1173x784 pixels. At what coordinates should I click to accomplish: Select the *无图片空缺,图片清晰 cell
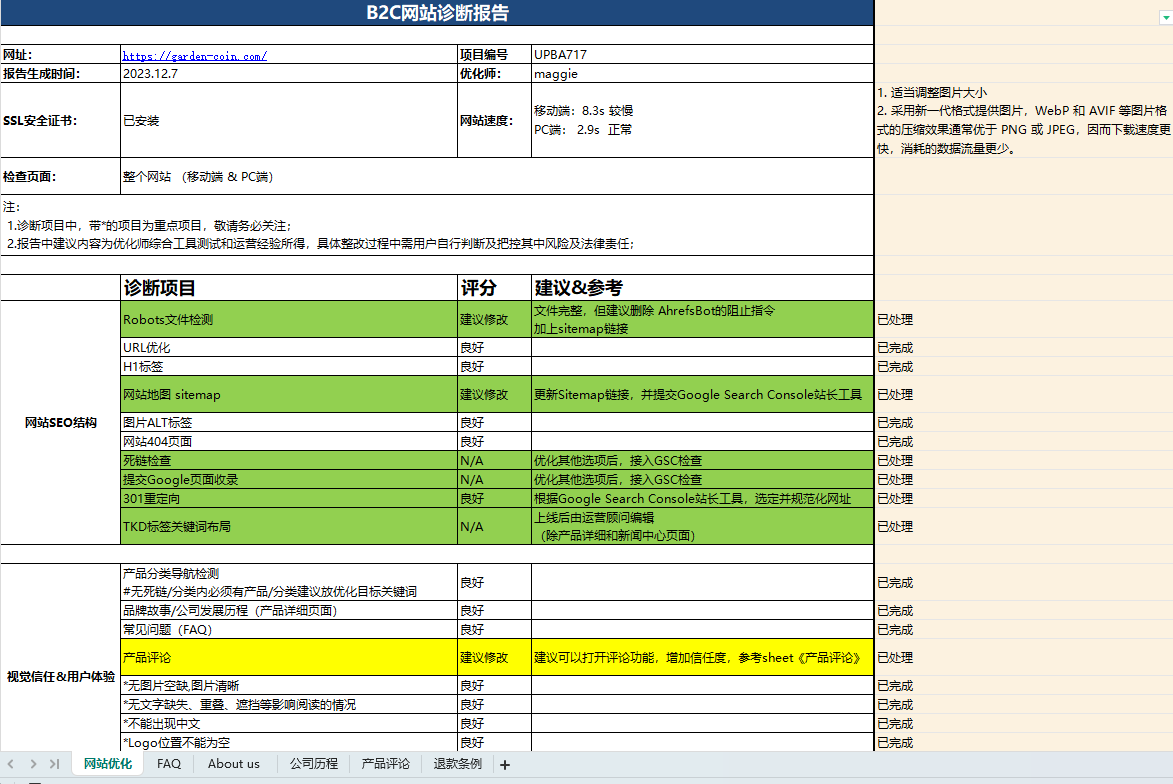pos(289,685)
